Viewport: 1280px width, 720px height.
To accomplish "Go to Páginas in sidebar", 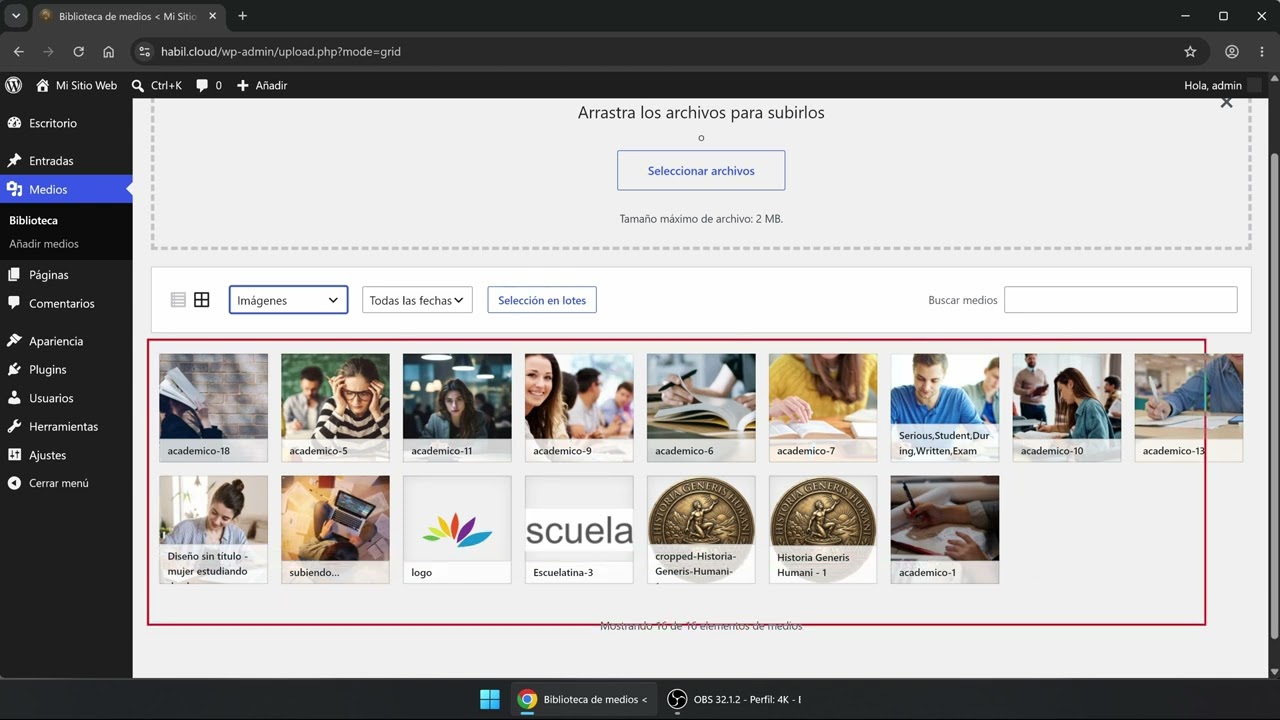I will [66, 275].
